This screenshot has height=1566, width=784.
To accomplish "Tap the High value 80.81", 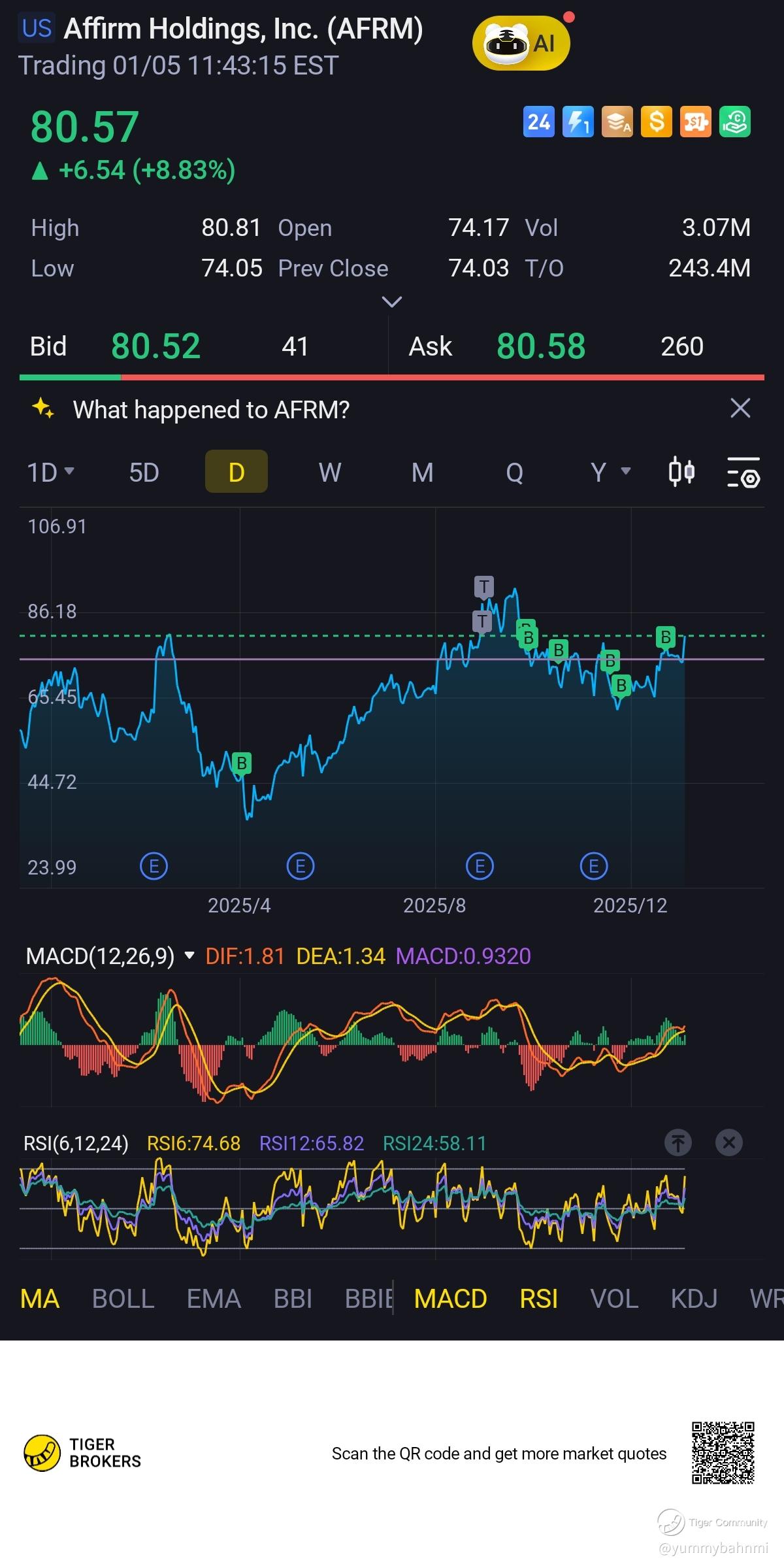I will pos(231,227).
